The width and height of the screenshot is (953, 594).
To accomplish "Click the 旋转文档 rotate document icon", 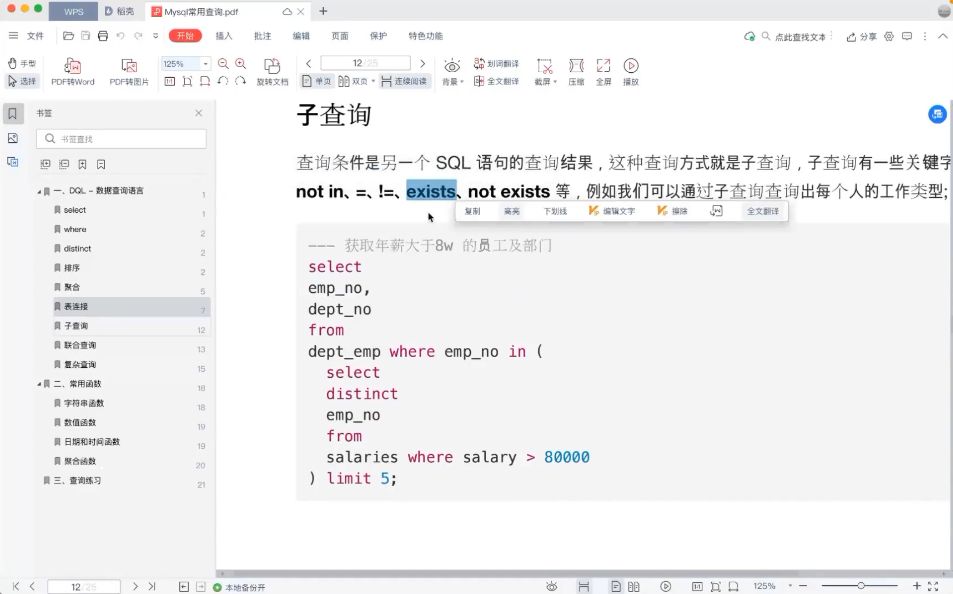I will tap(270, 70).
